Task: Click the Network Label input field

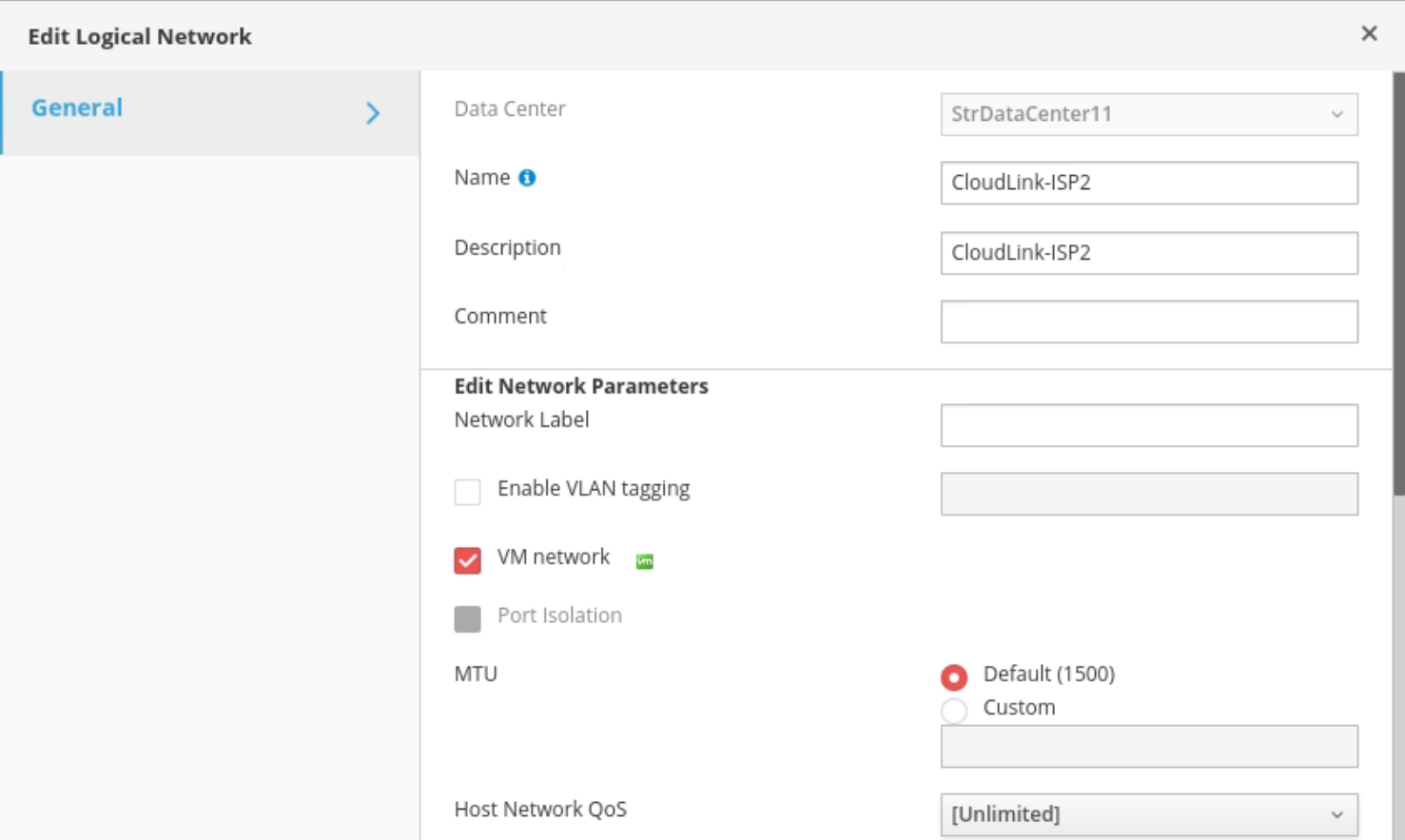Action: pos(1148,425)
